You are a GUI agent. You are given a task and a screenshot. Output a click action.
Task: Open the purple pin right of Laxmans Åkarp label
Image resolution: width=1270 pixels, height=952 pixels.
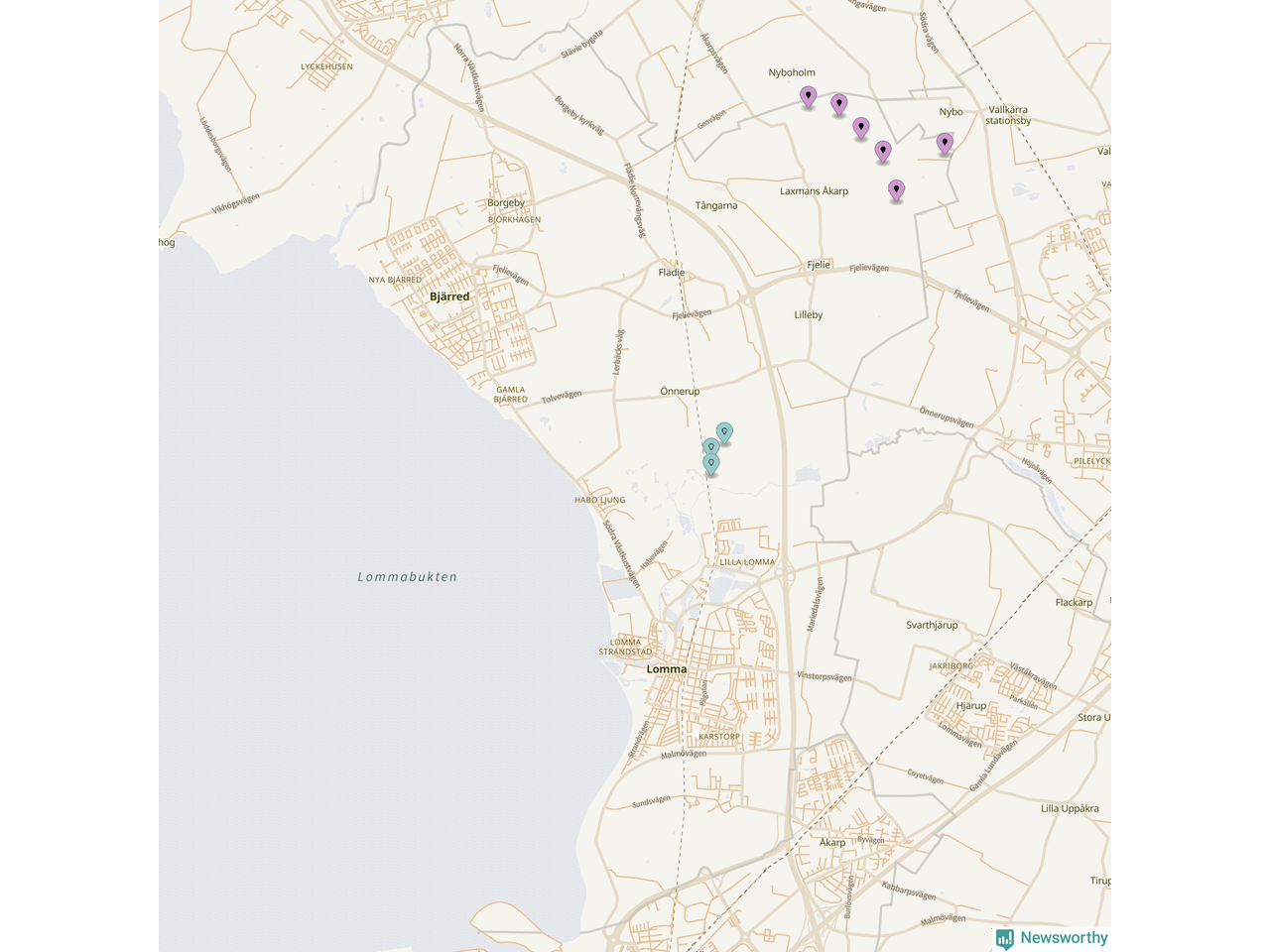(896, 190)
